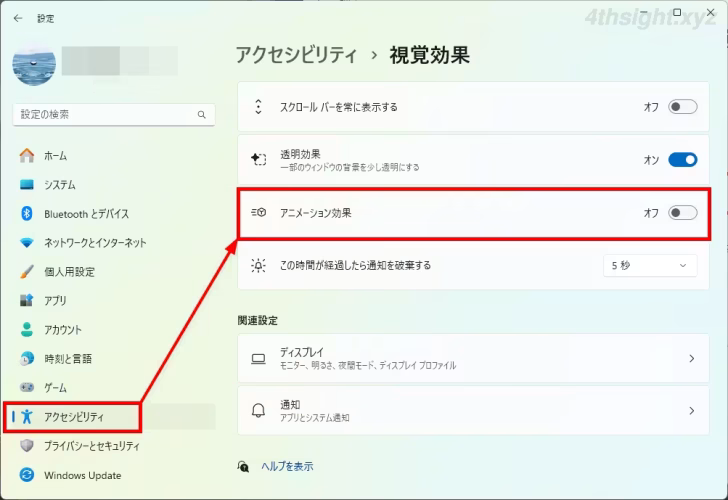Image resolution: width=728 pixels, height=500 pixels.
Task: Focus the 設定の検索 search field
Action: click(114, 114)
